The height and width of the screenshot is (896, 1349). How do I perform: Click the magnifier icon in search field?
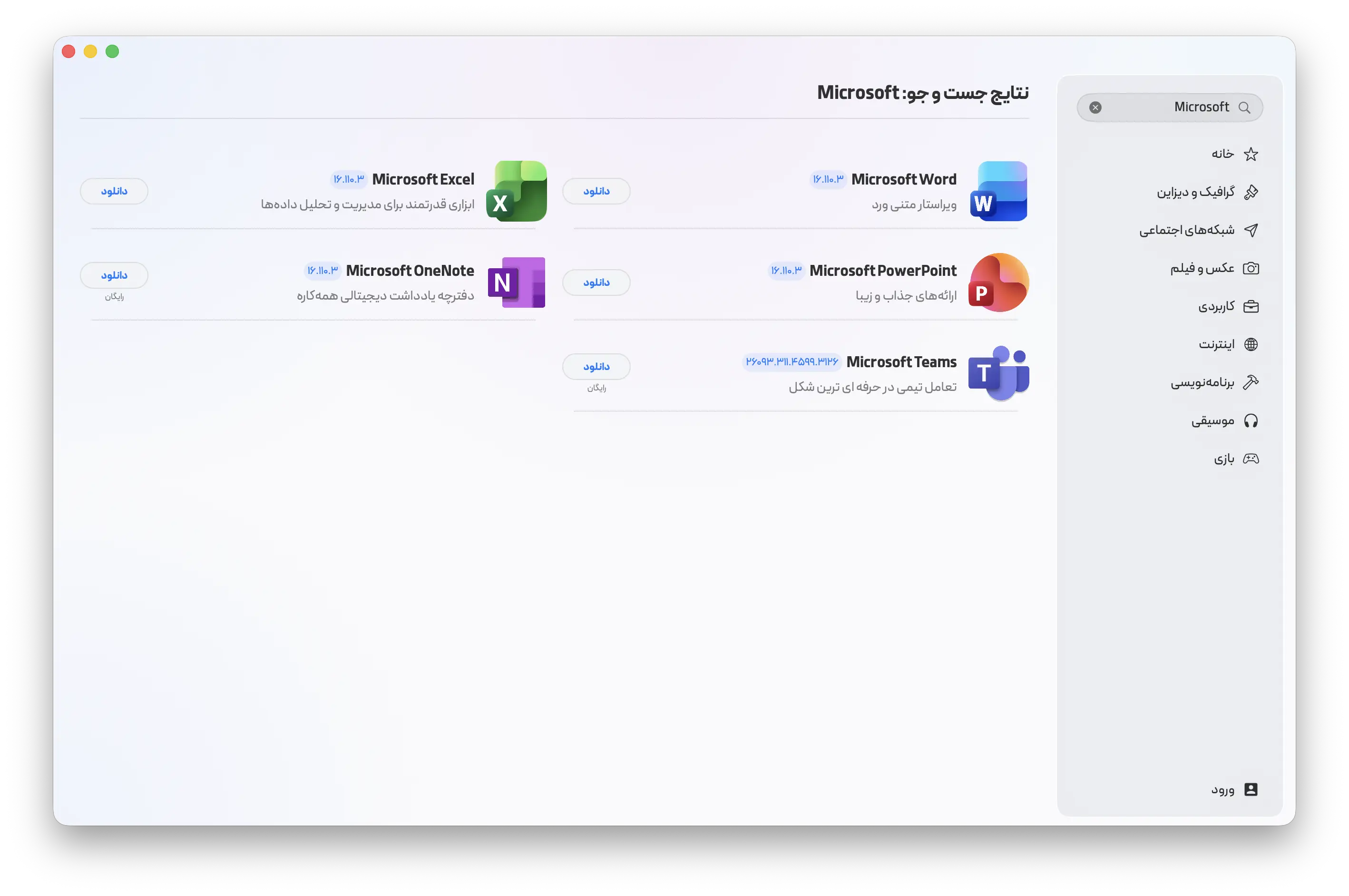pos(1244,107)
